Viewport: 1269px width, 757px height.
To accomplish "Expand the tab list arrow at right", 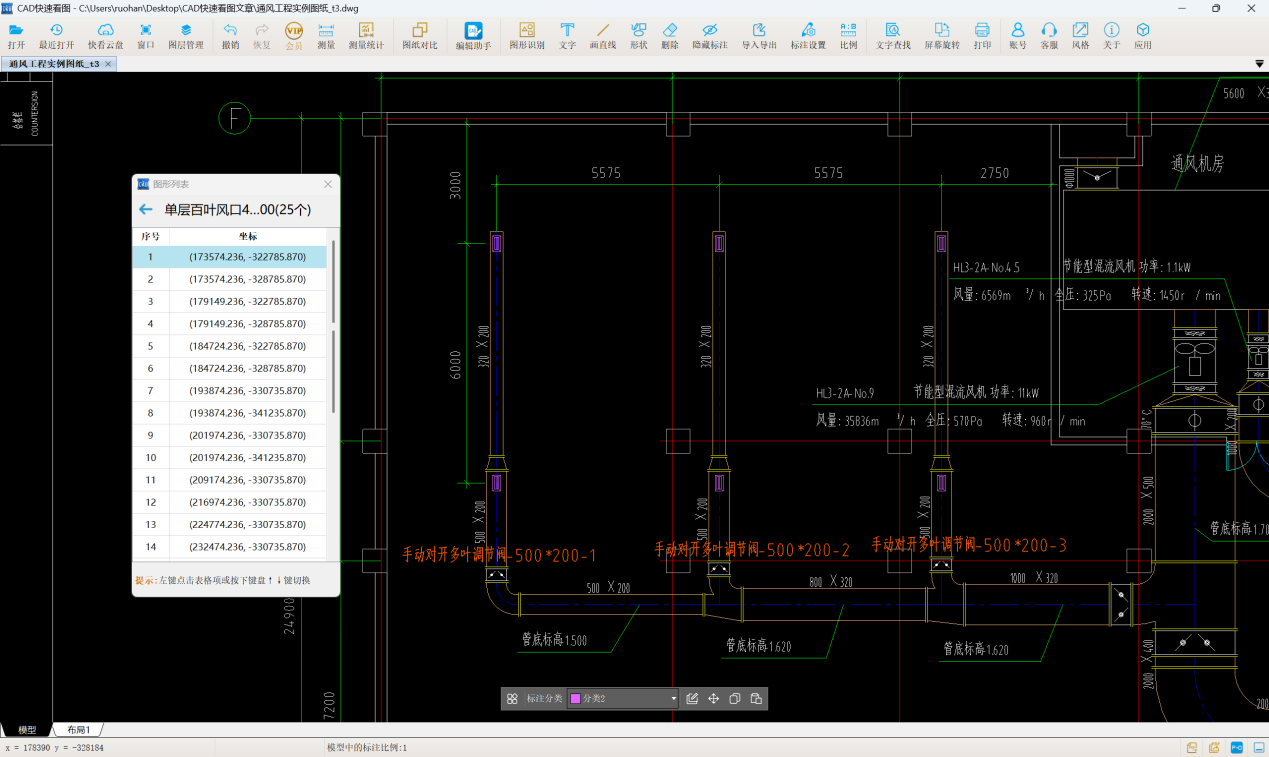I will coord(1259,64).
